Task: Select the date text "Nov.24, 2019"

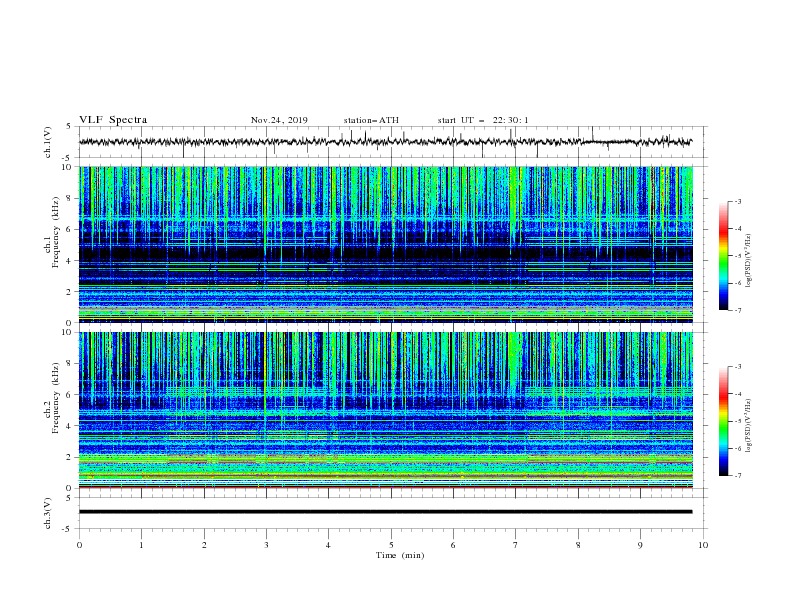Action: point(279,120)
